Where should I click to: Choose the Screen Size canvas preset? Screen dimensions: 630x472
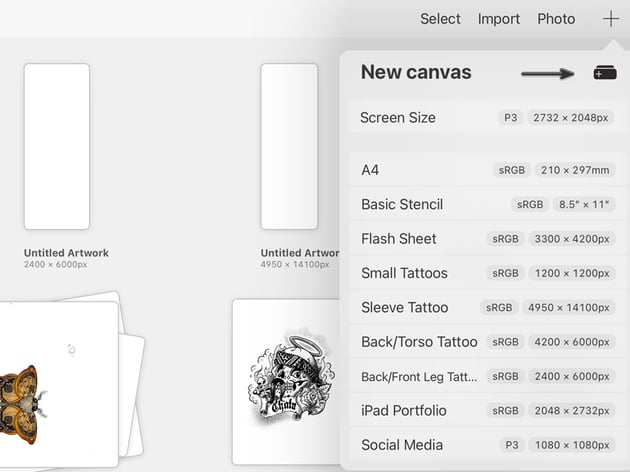487,118
